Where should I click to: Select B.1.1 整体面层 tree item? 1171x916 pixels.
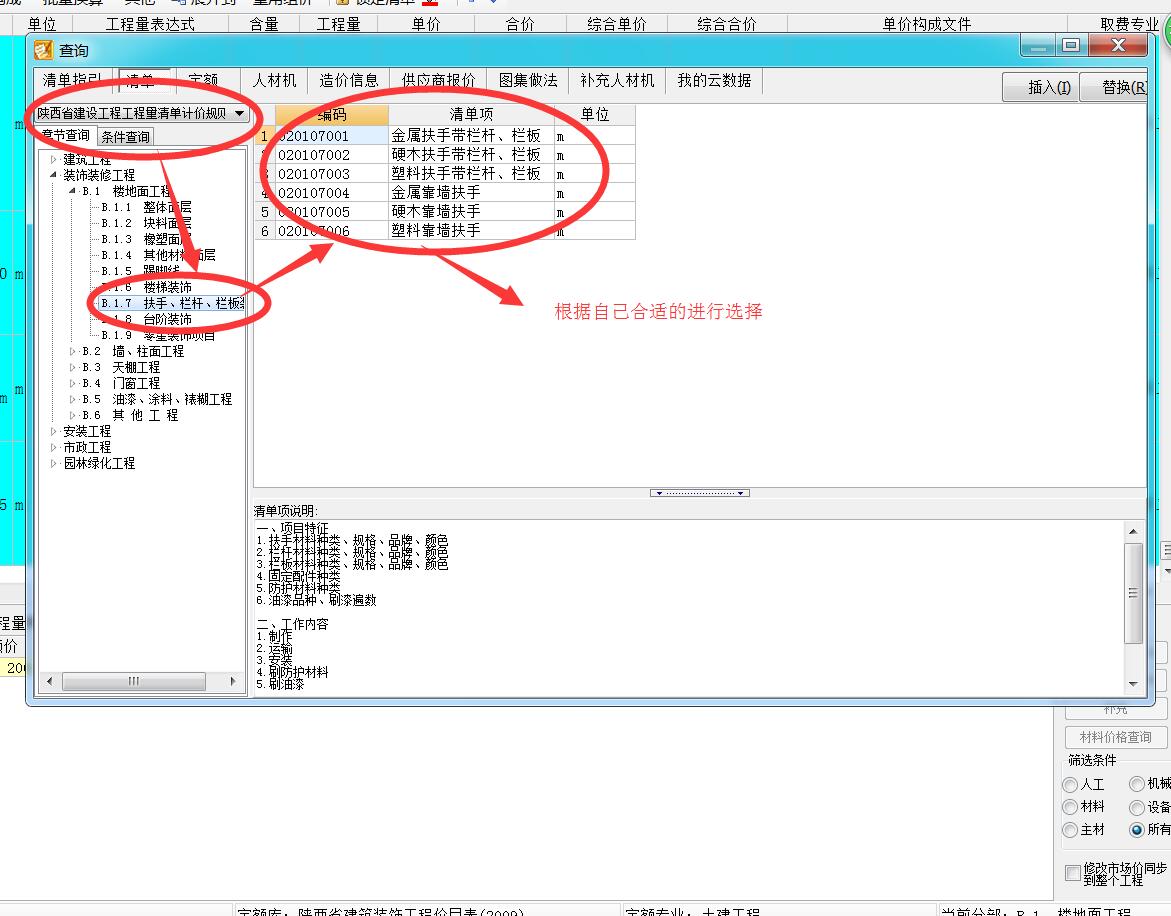146,207
